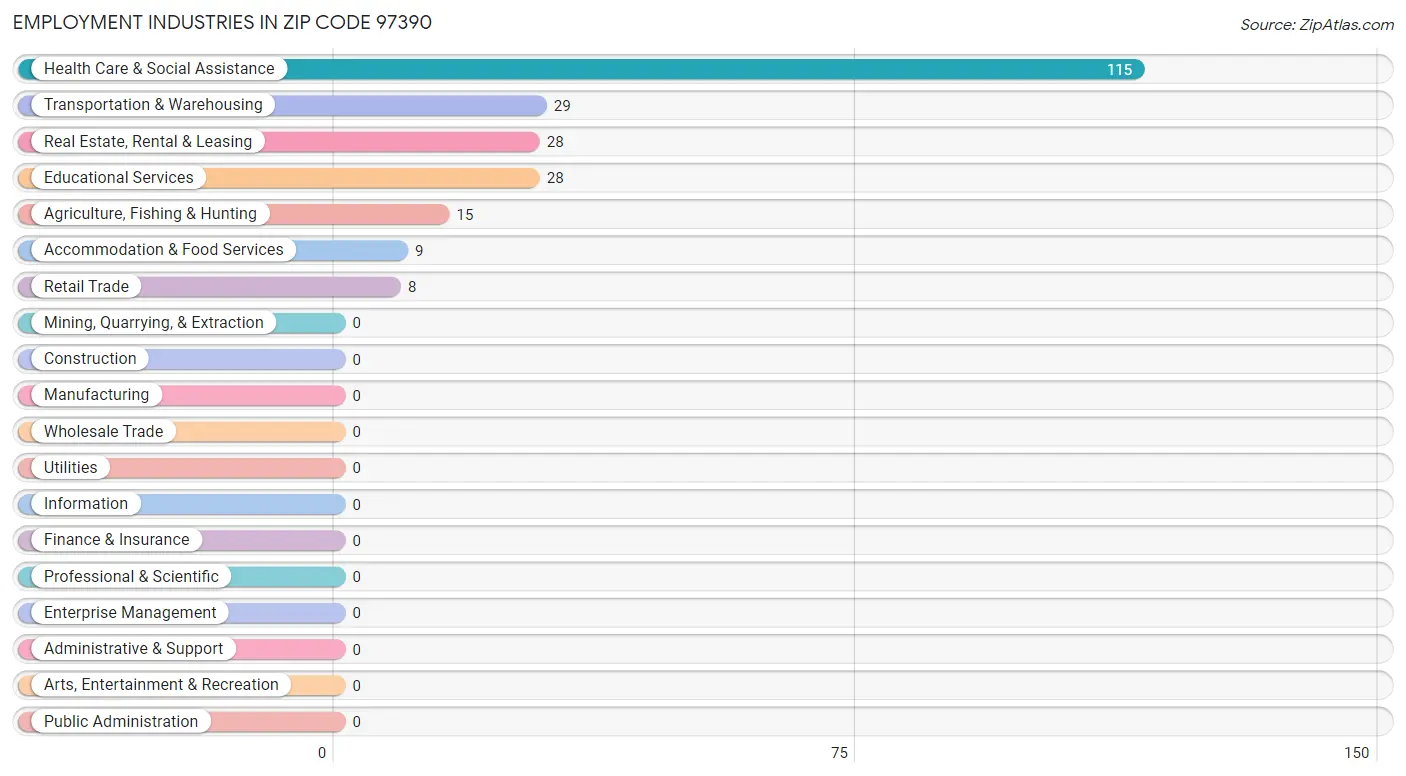Click the Administrative & Support label
Viewport: 1406px width, 776px height.
point(134,649)
